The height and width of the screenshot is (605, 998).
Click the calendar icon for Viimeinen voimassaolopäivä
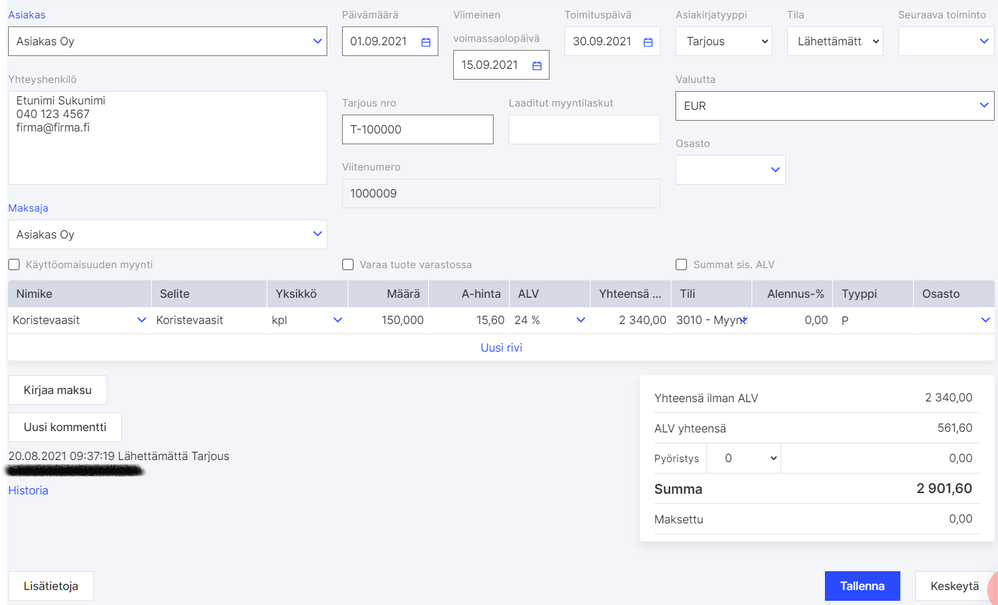pyautogui.click(x=537, y=66)
